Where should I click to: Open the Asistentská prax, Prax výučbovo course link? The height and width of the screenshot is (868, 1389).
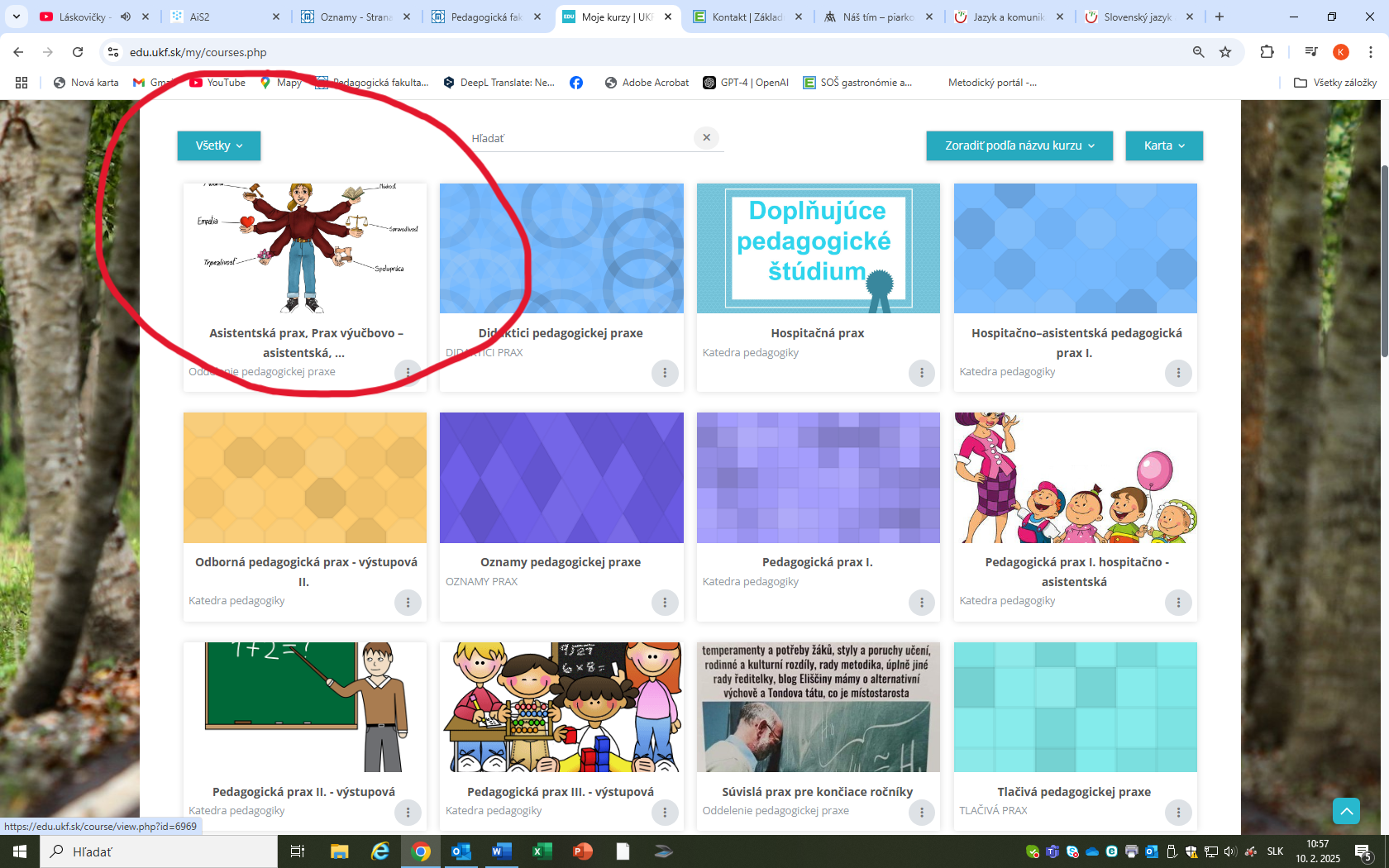pyautogui.click(x=305, y=343)
